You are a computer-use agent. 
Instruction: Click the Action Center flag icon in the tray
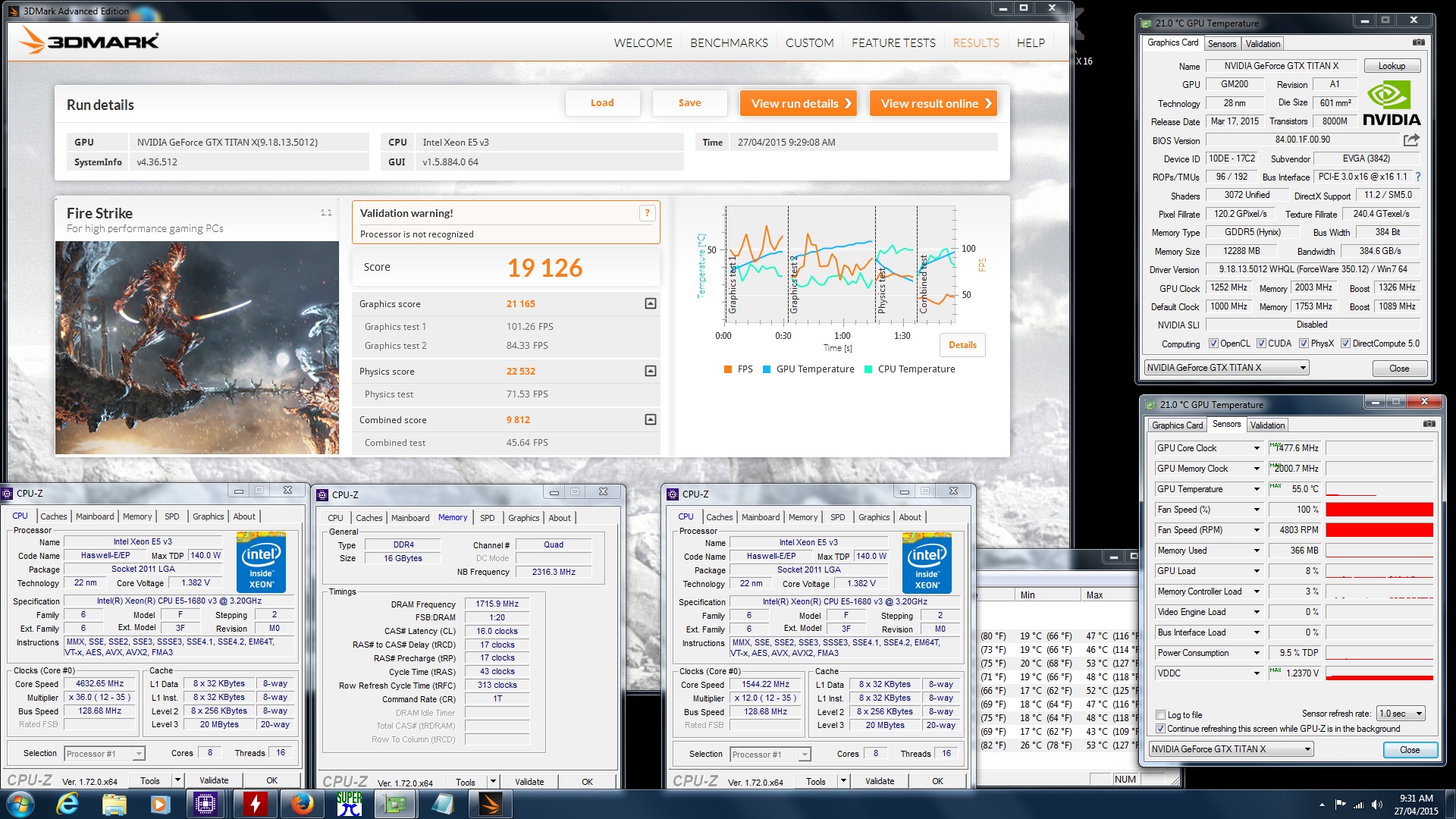[1340, 804]
